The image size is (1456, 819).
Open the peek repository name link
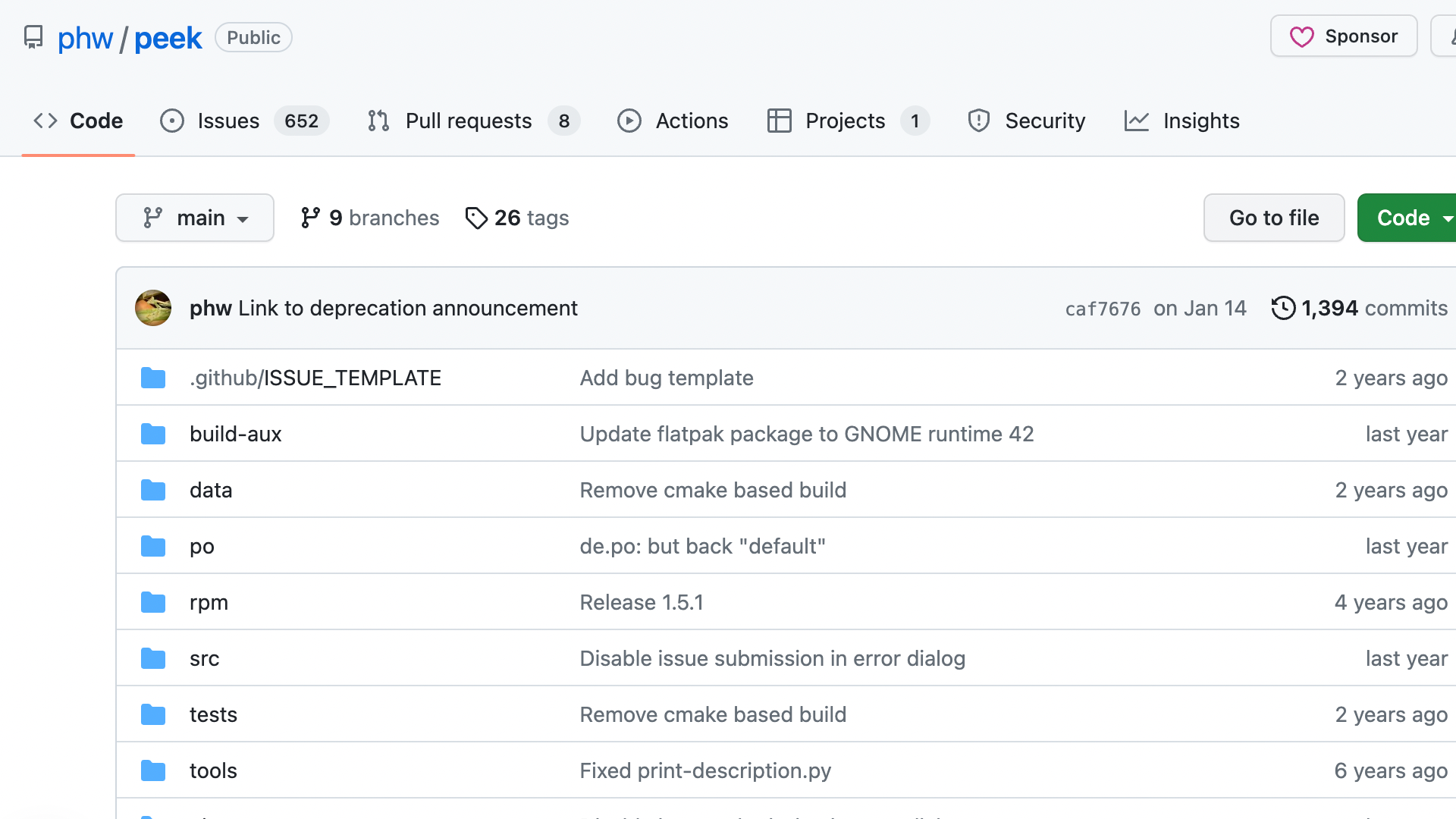coord(168,38)
